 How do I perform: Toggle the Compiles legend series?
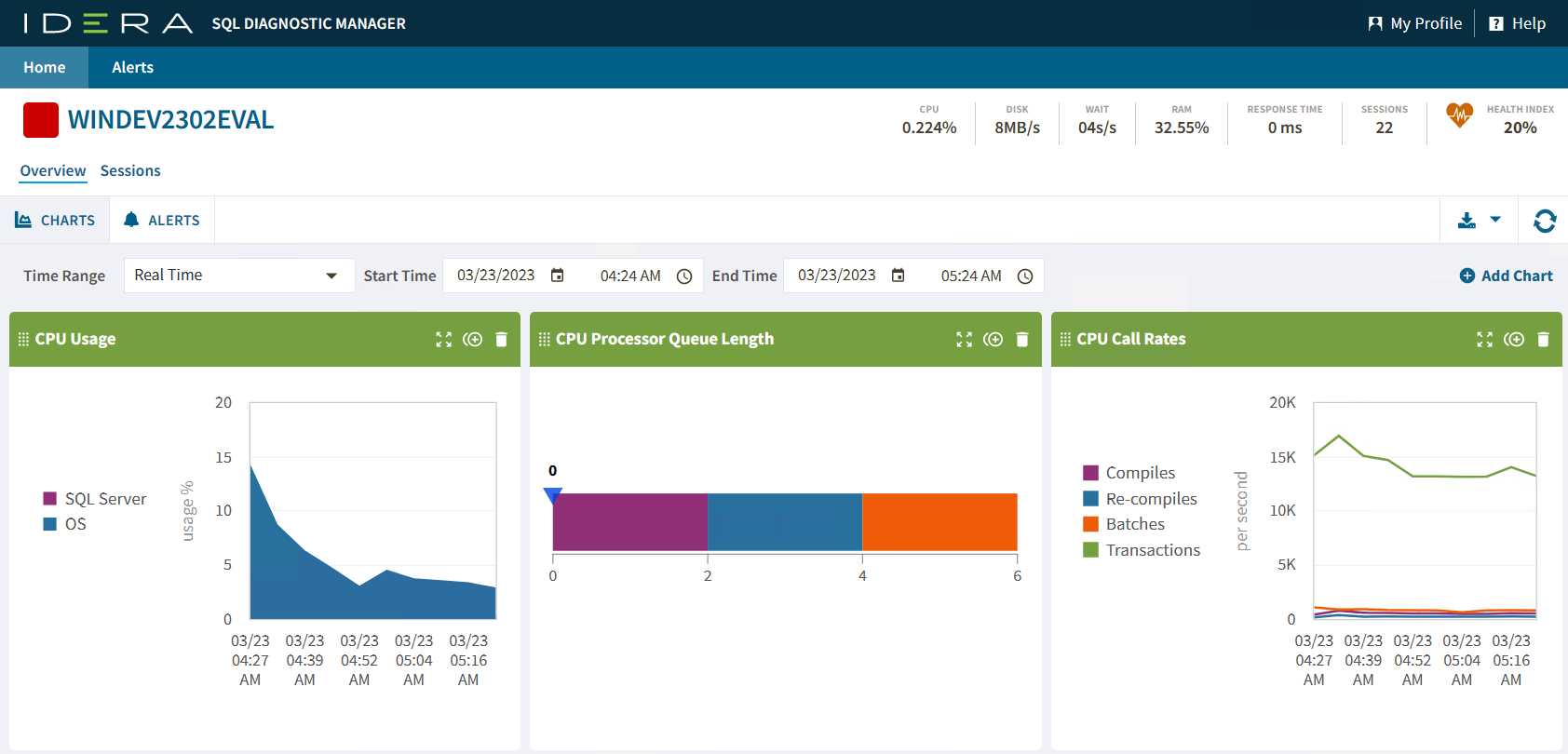(x=1129, y=473)
